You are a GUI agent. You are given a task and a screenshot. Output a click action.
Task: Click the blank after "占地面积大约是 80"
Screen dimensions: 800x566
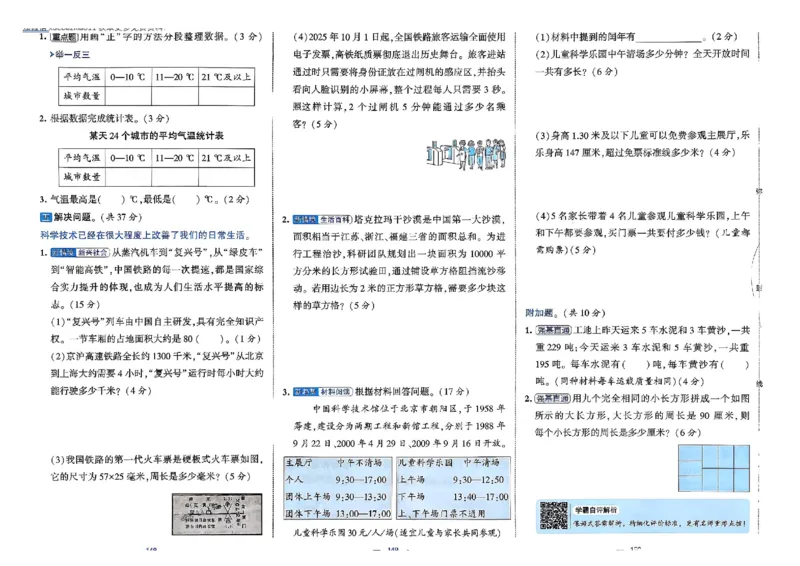tap(210, 338)
